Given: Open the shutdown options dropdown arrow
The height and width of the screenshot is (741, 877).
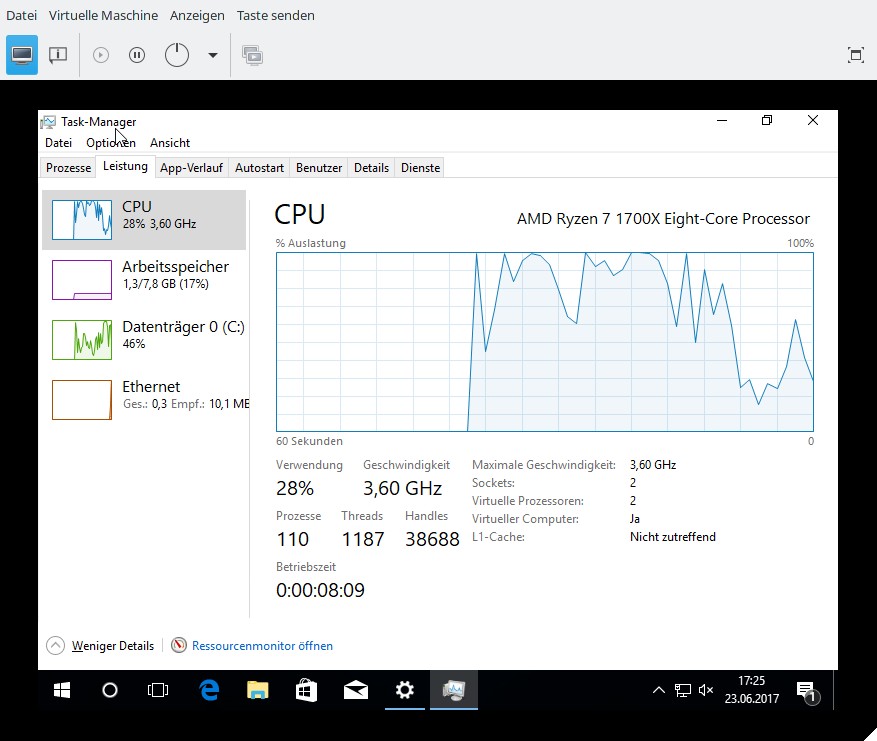Looking at the screenshot, I should point(213,55).
